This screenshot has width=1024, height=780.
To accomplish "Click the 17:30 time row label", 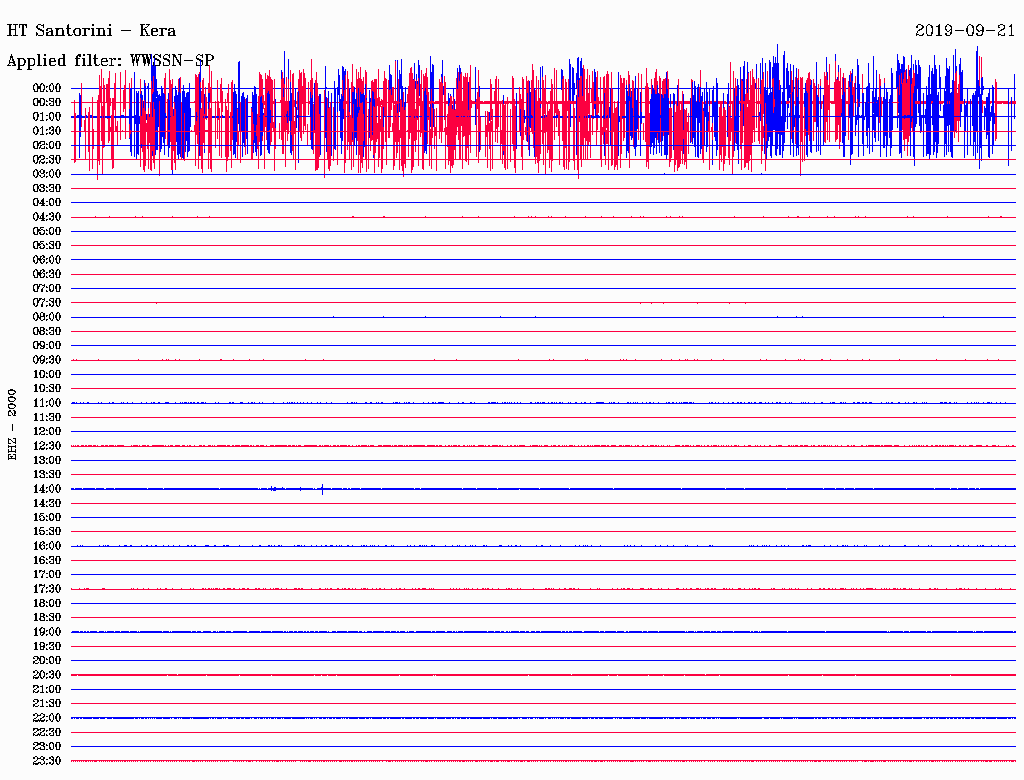I will click(x=48, y=589).
